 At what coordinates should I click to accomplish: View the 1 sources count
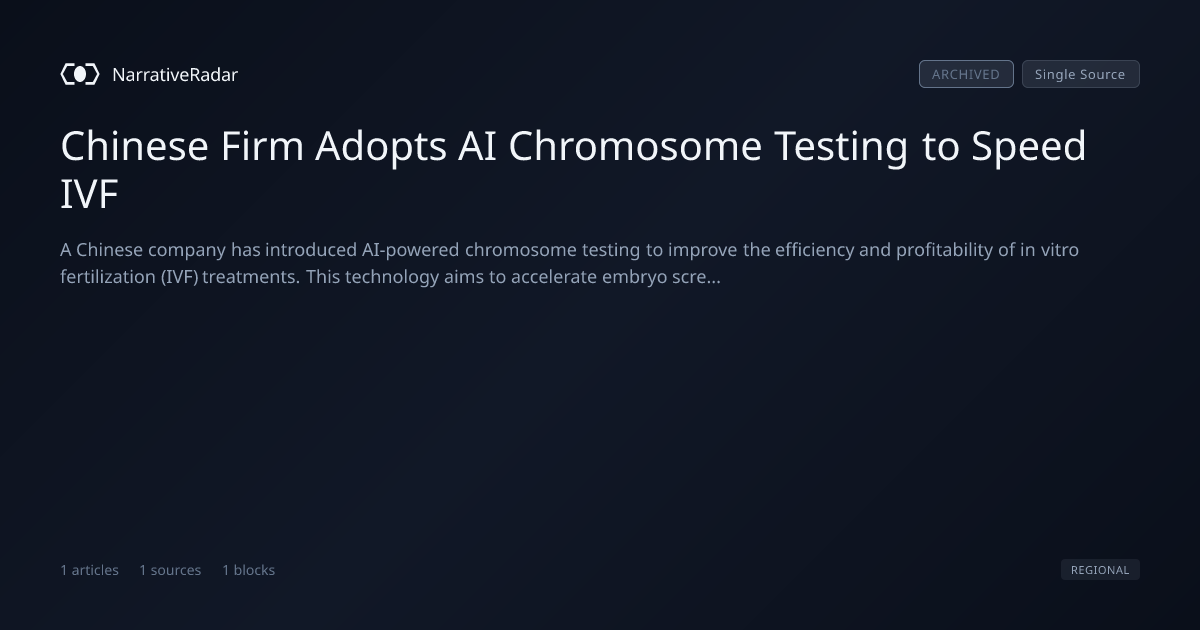point(170,570)
